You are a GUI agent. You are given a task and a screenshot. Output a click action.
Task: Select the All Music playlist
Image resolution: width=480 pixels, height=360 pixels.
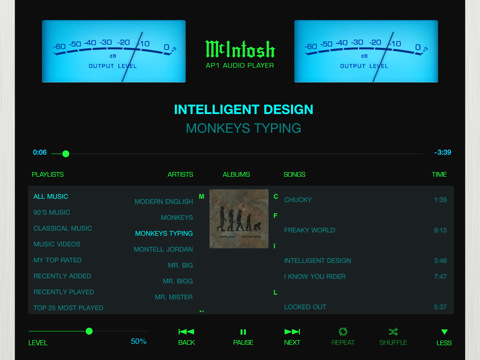point(51,196)
